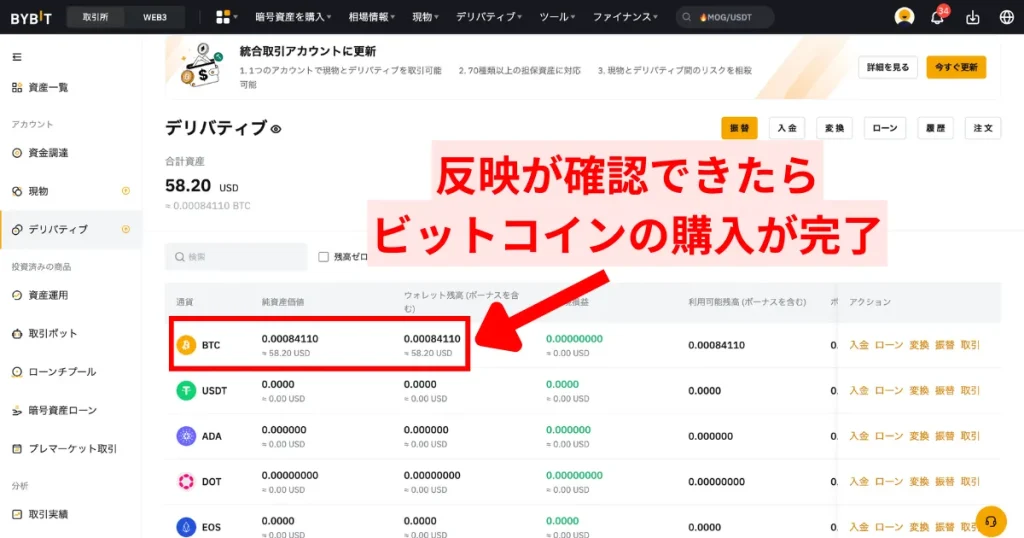Click the BTC coin icon
The height and width of the screenshot is (538, 1024).
(x=186, y=345)
